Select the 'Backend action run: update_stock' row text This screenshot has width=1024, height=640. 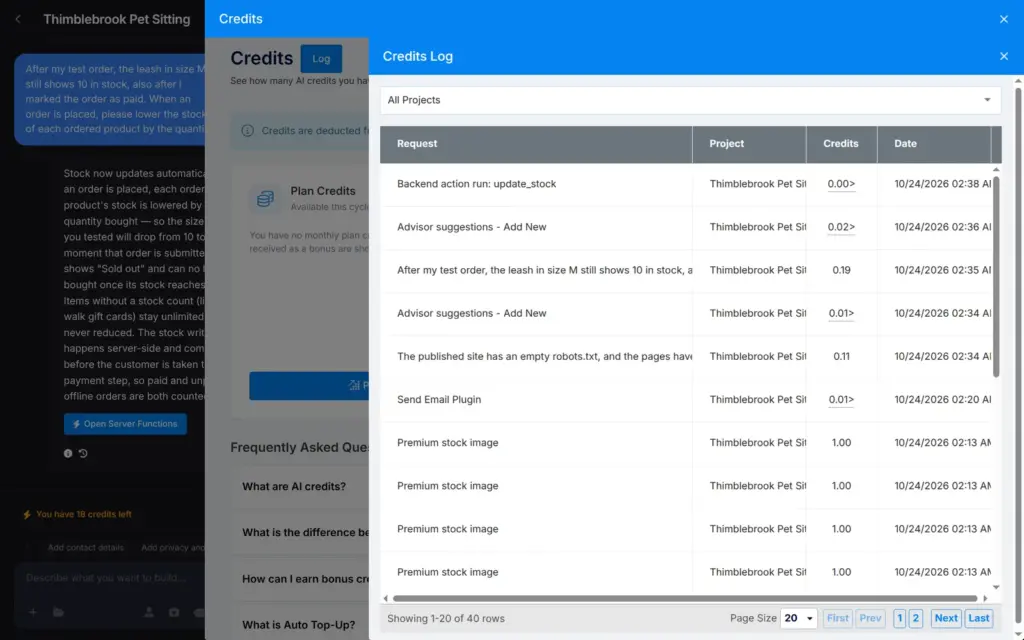point(477,184)
